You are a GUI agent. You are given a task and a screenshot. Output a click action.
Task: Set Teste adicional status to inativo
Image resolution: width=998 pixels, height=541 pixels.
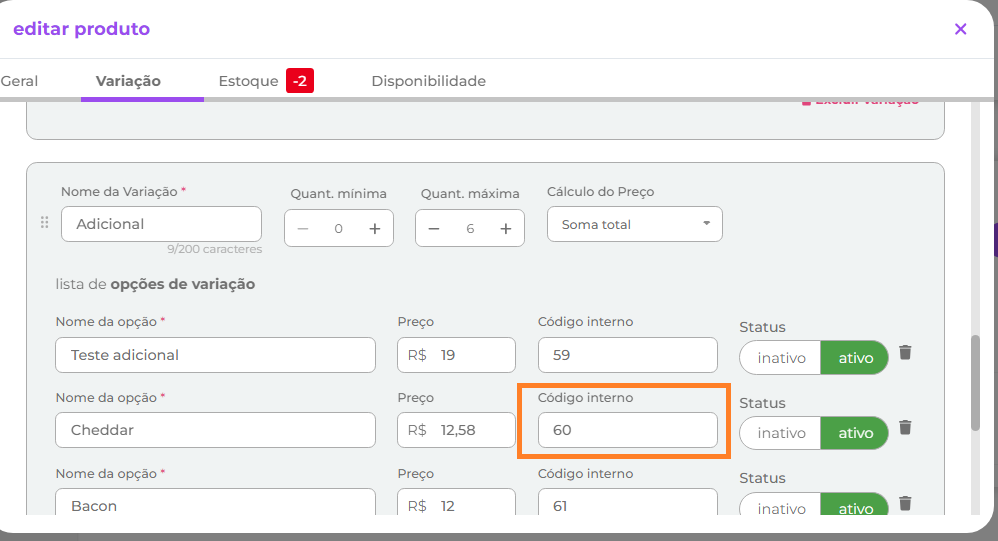point(781,358)
